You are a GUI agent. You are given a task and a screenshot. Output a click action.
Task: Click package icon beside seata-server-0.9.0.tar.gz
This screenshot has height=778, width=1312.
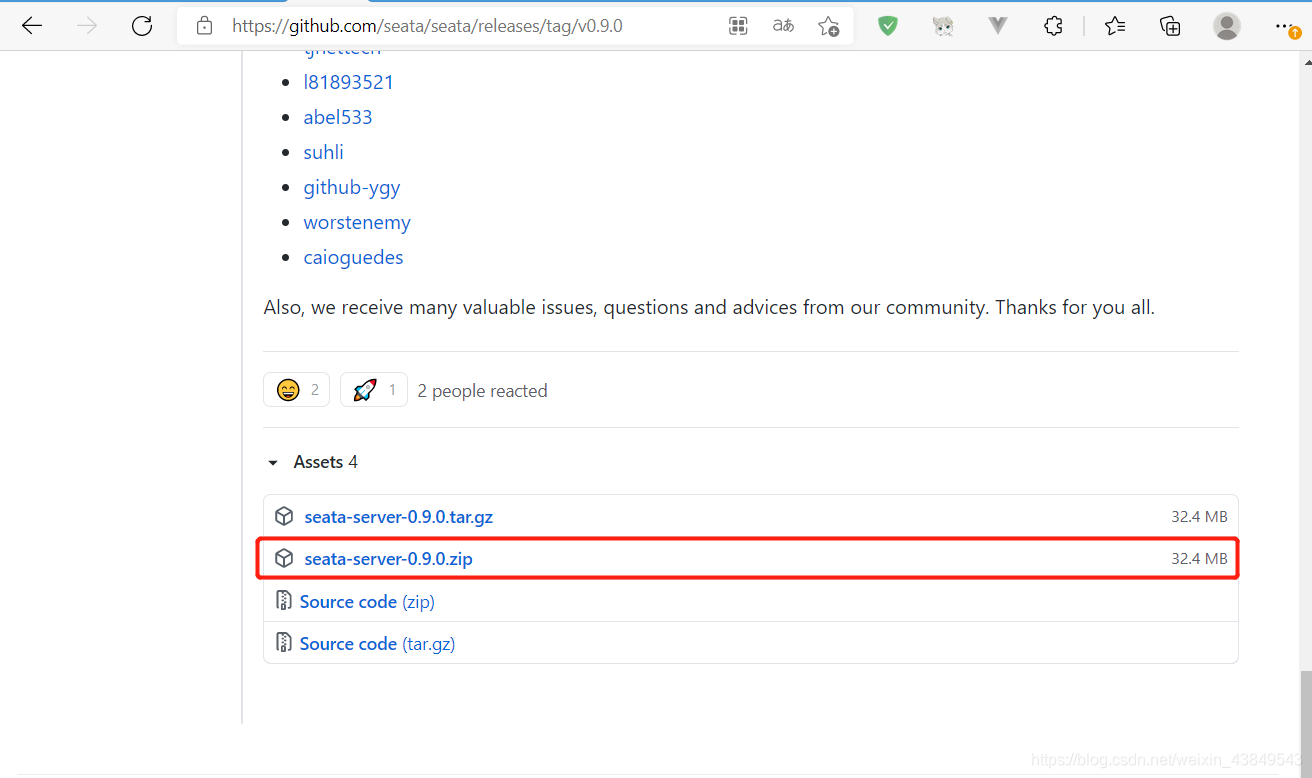284,516
